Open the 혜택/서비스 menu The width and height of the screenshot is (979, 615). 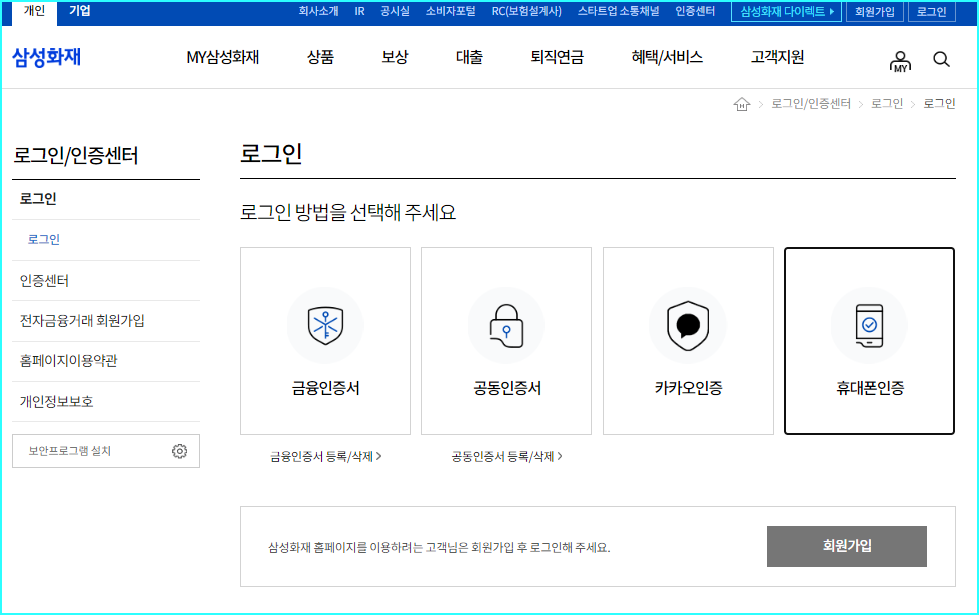click(x=667, y=57)
